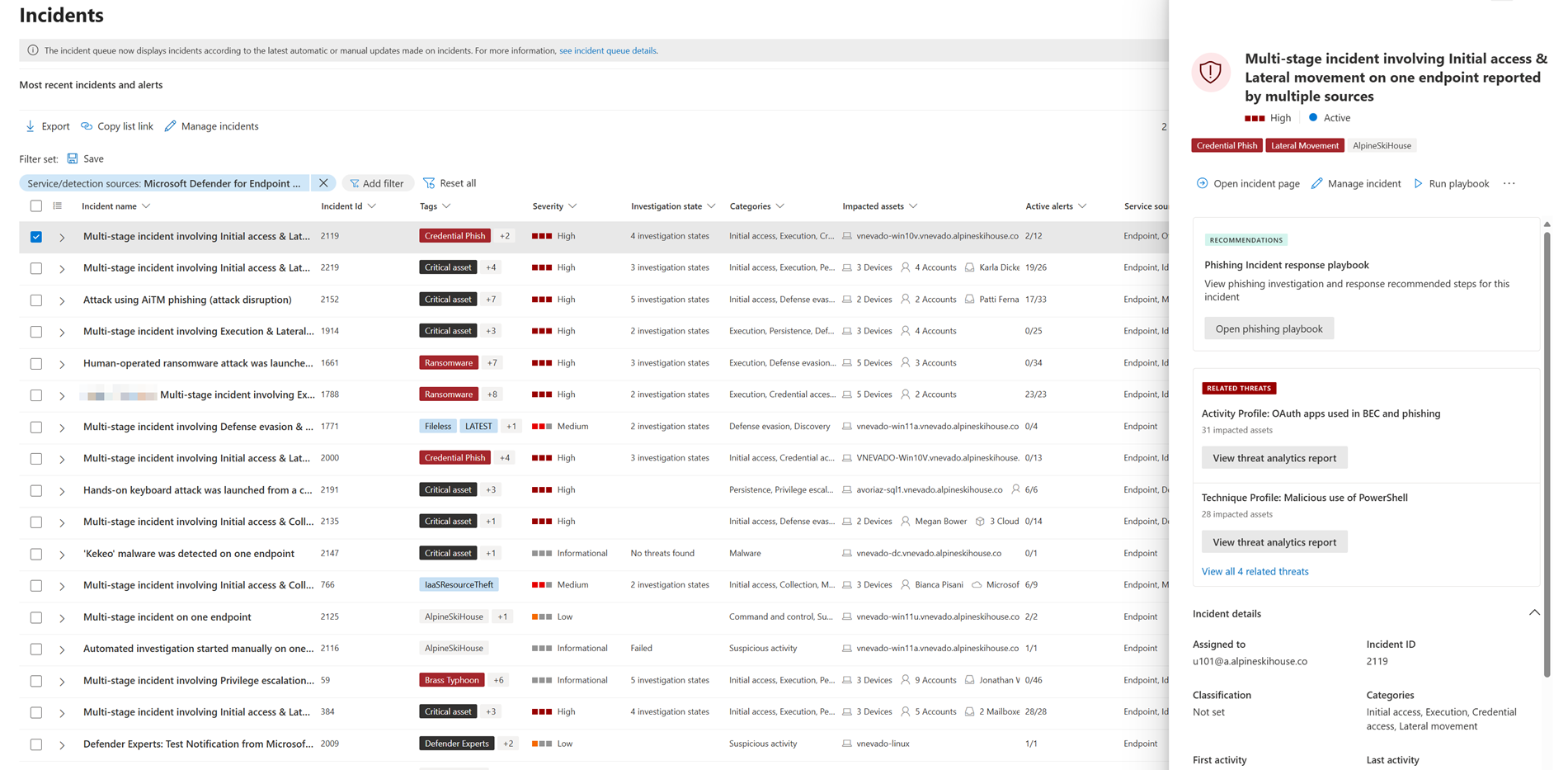Expand the Human-operated ransomware incident row
Screen dimensions: 1568x770
coord(62,364)
